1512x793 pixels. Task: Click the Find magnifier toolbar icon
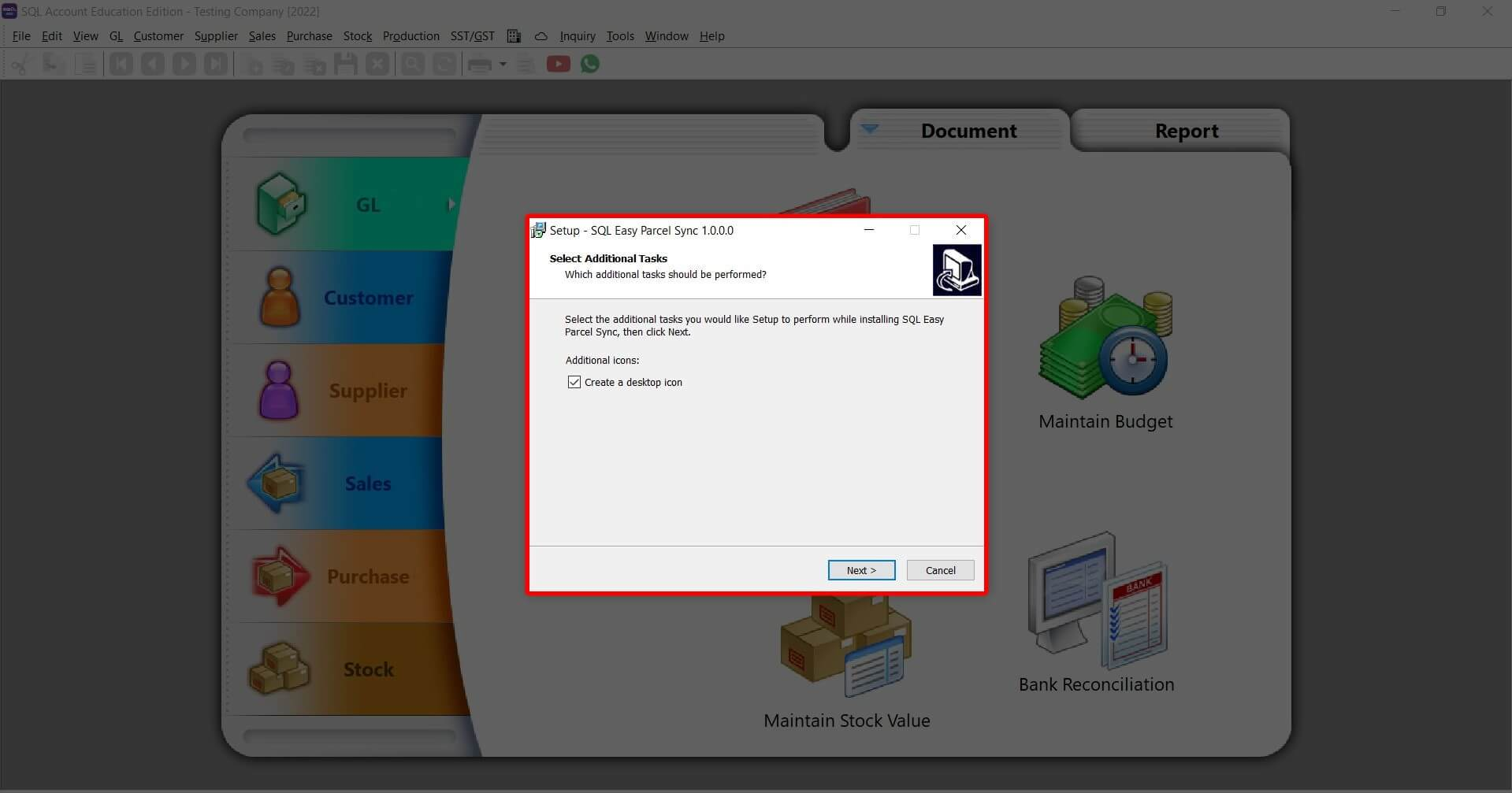[412, 65]
